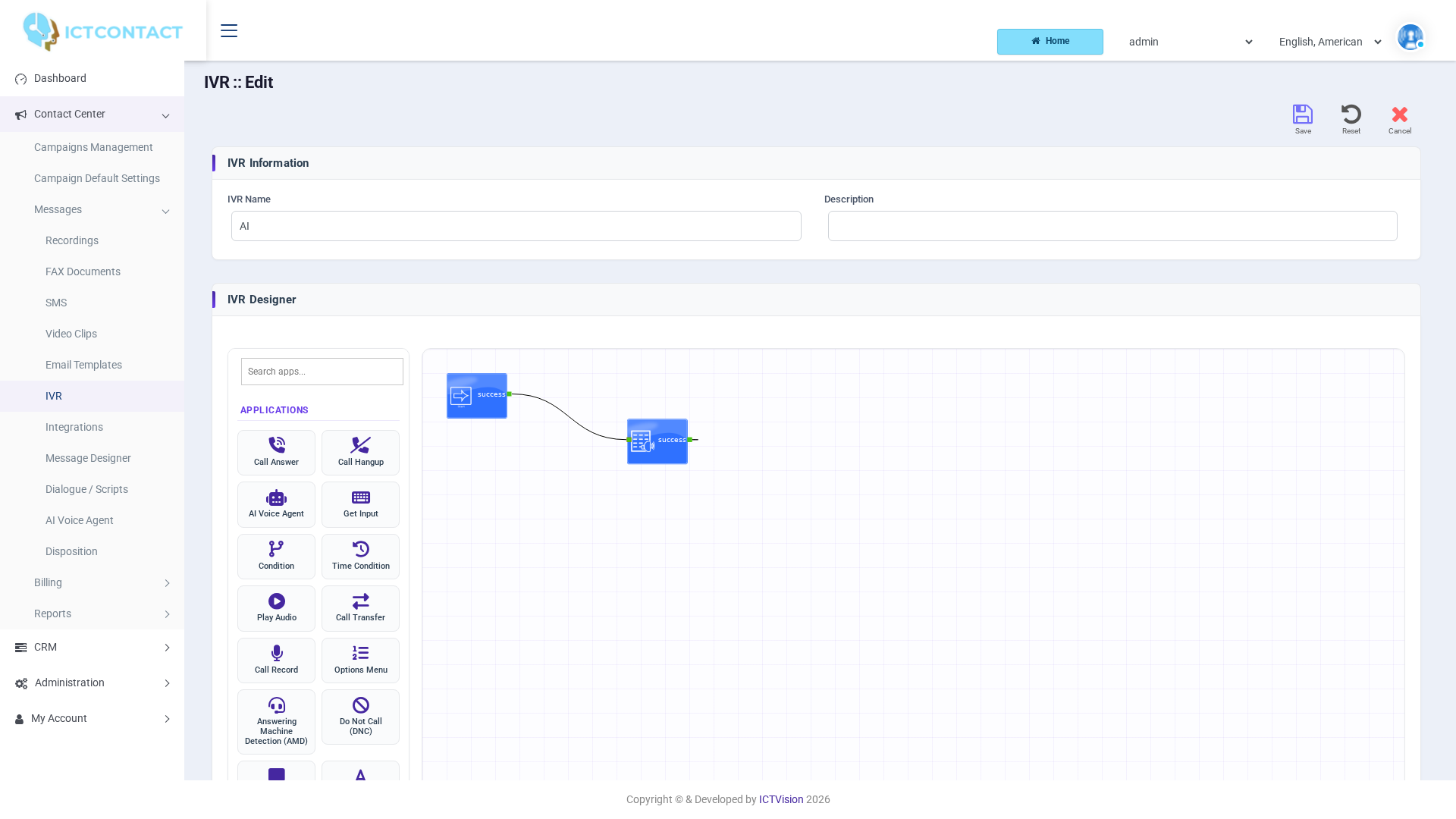Image resolution: width=1456 pixels, height=819 pixels.
Task: Click the ICTContact logo
Action: [x=102, y=32]
